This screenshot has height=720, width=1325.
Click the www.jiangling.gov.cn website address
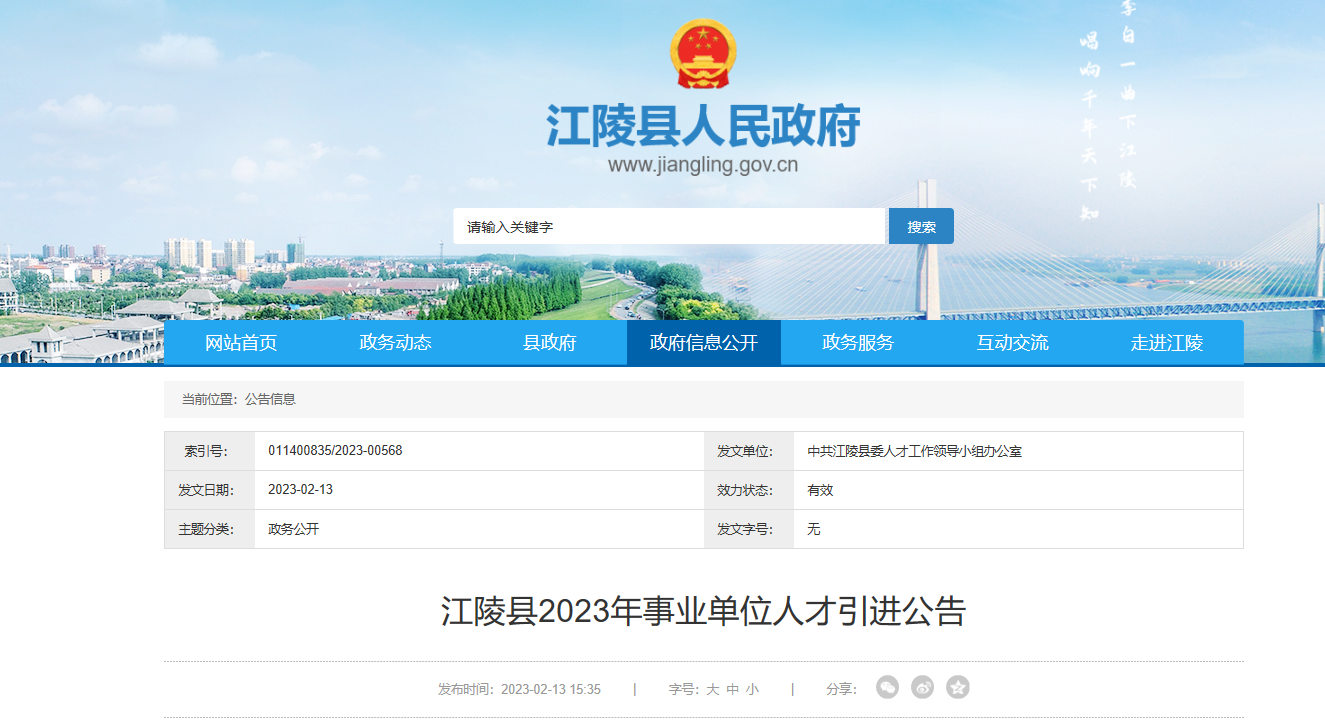pos(703,165)
